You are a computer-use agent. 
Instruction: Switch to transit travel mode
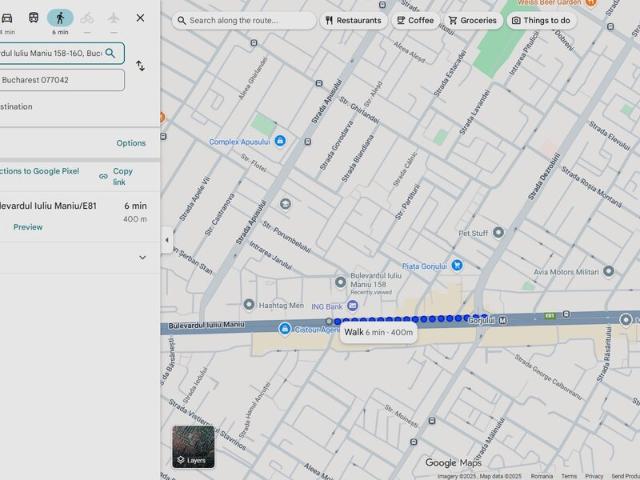coord(34,18)
